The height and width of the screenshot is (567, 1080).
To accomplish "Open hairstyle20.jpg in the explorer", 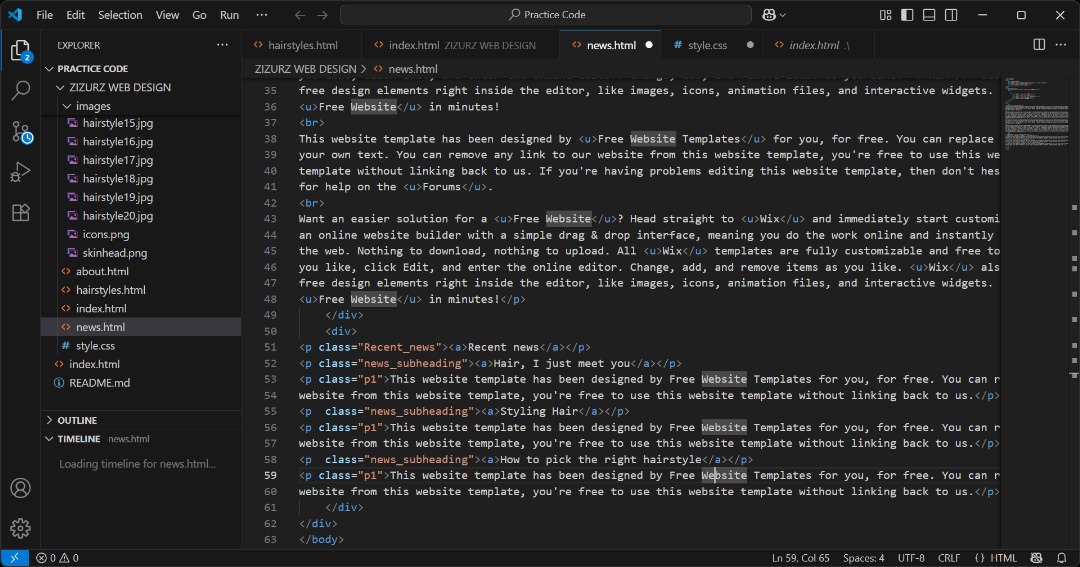I will point(118,216).
